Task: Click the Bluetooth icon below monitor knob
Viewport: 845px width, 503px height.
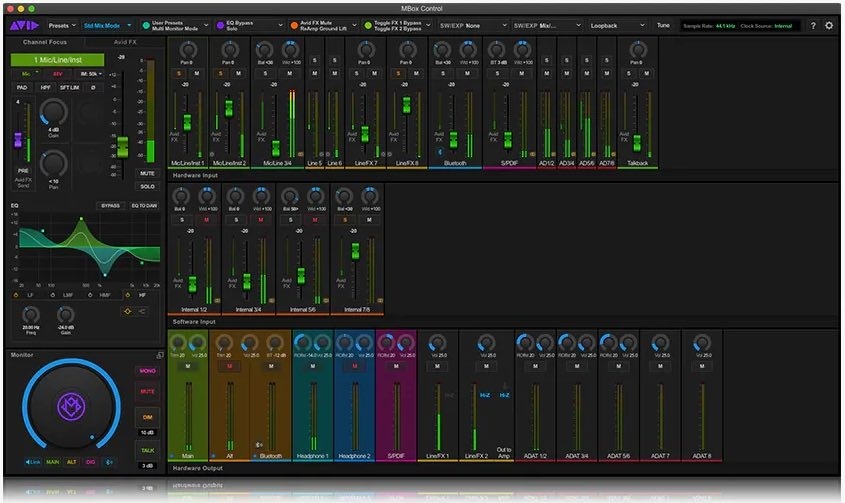Action: coord(109,462)
